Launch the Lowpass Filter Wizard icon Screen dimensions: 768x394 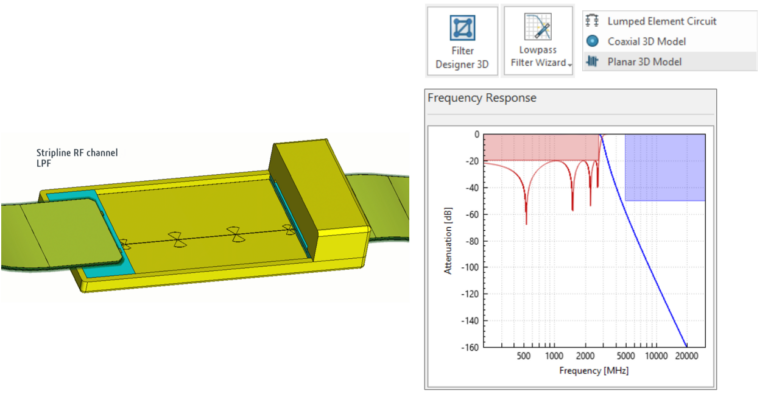click(x=538, y=27)
